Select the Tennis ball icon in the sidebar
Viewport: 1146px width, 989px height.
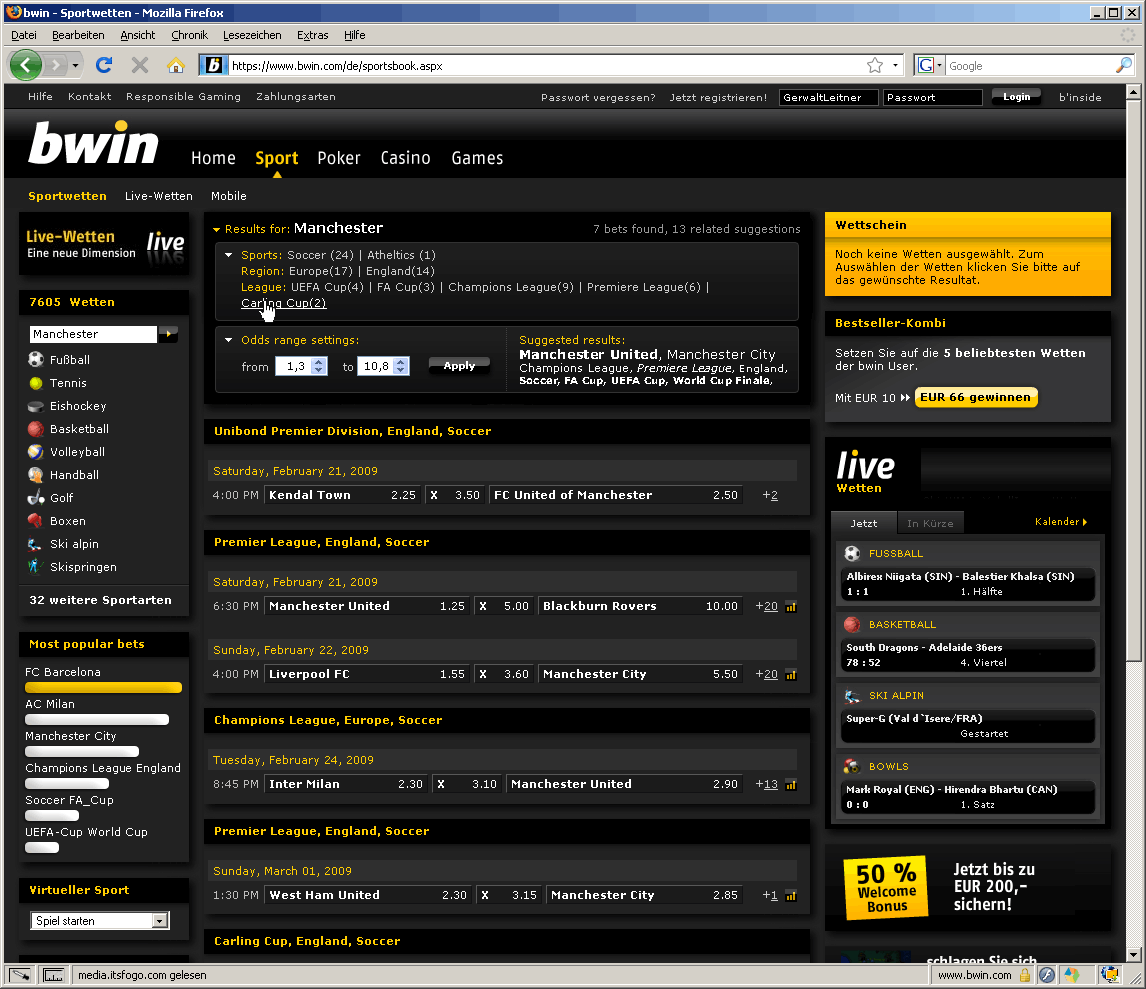coord(36,382)
